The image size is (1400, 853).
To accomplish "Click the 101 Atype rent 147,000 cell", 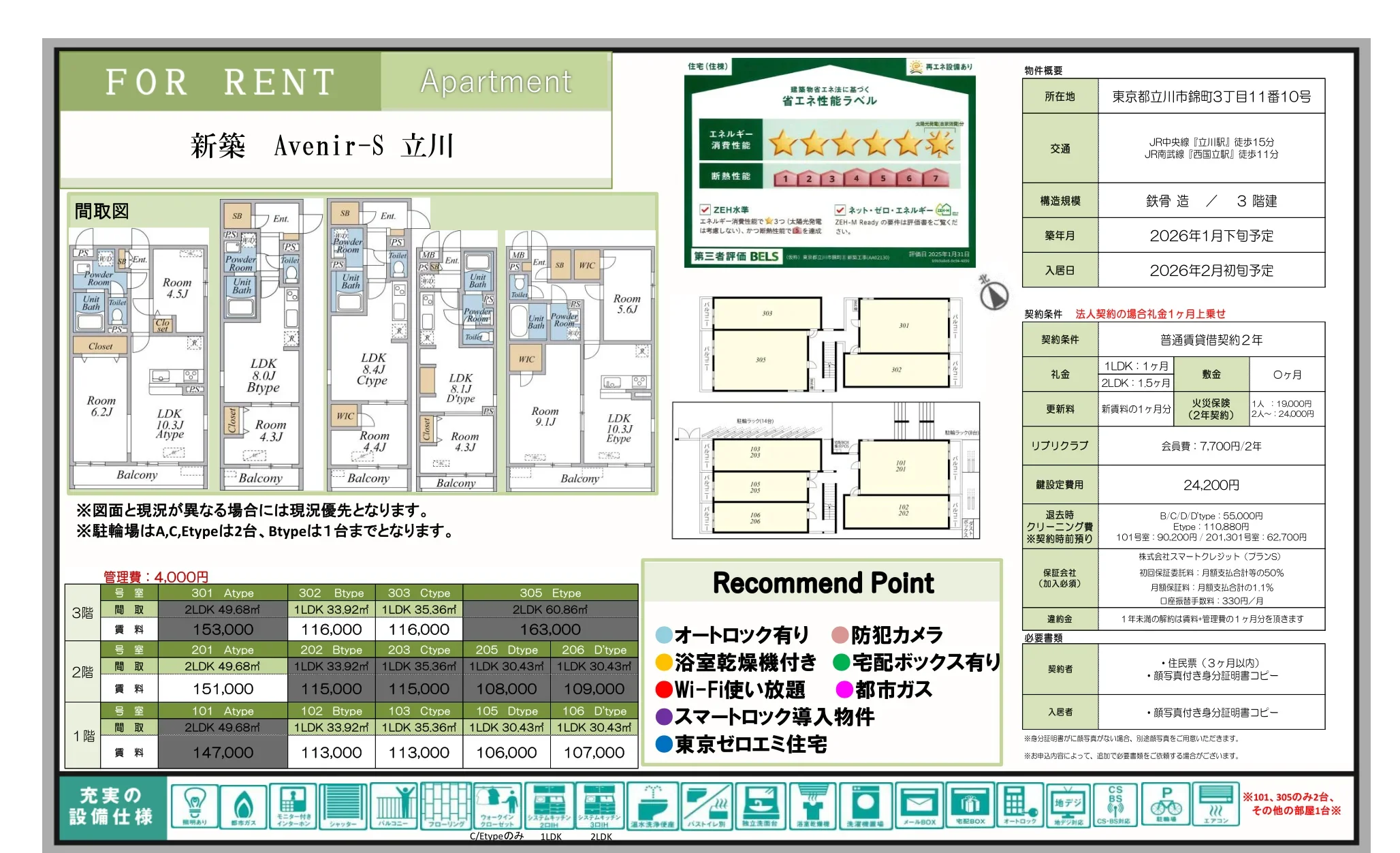I will pos(223,752).
